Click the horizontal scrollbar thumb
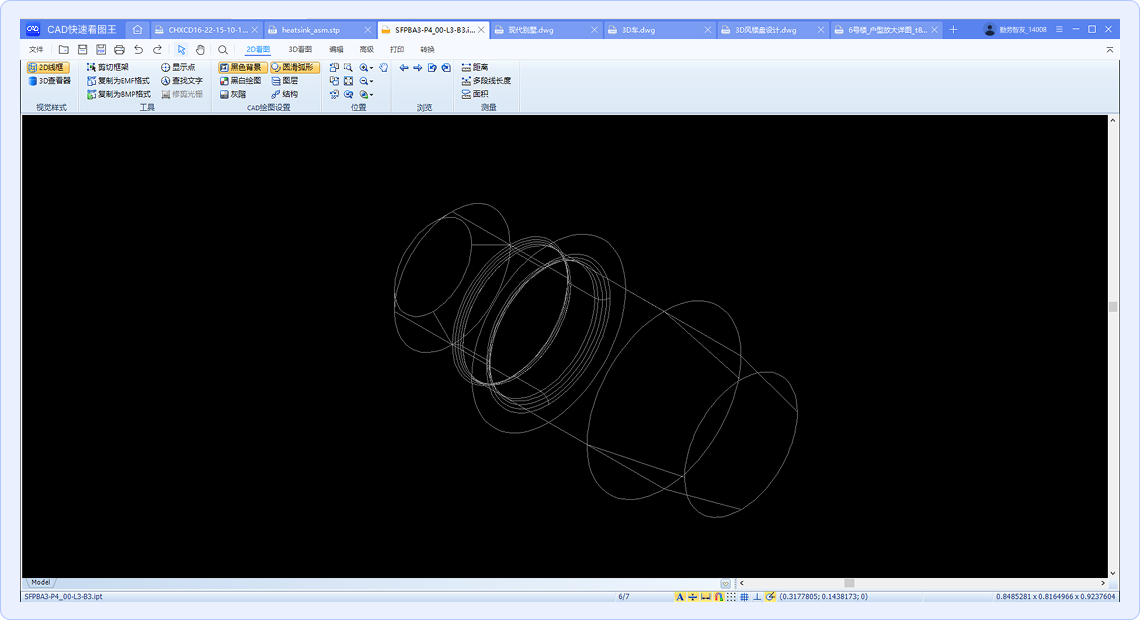The height and width of the screenshot is (620, 1140). click(x=848, y=583)
